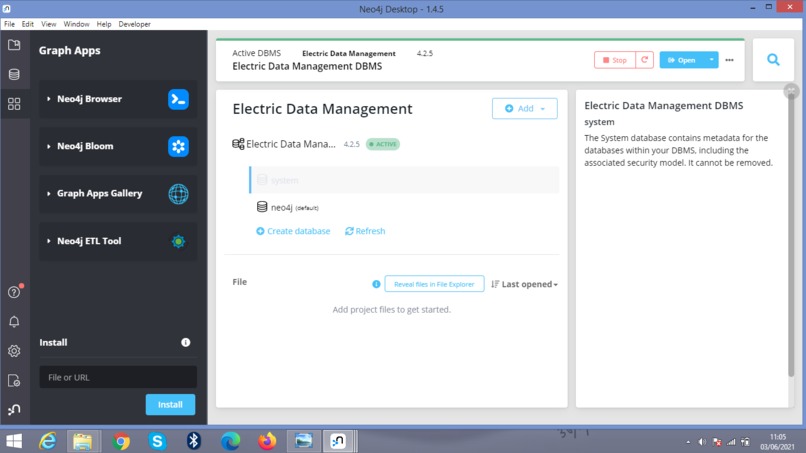Launch Neo4j Bloom app icon

click(178, 147)
